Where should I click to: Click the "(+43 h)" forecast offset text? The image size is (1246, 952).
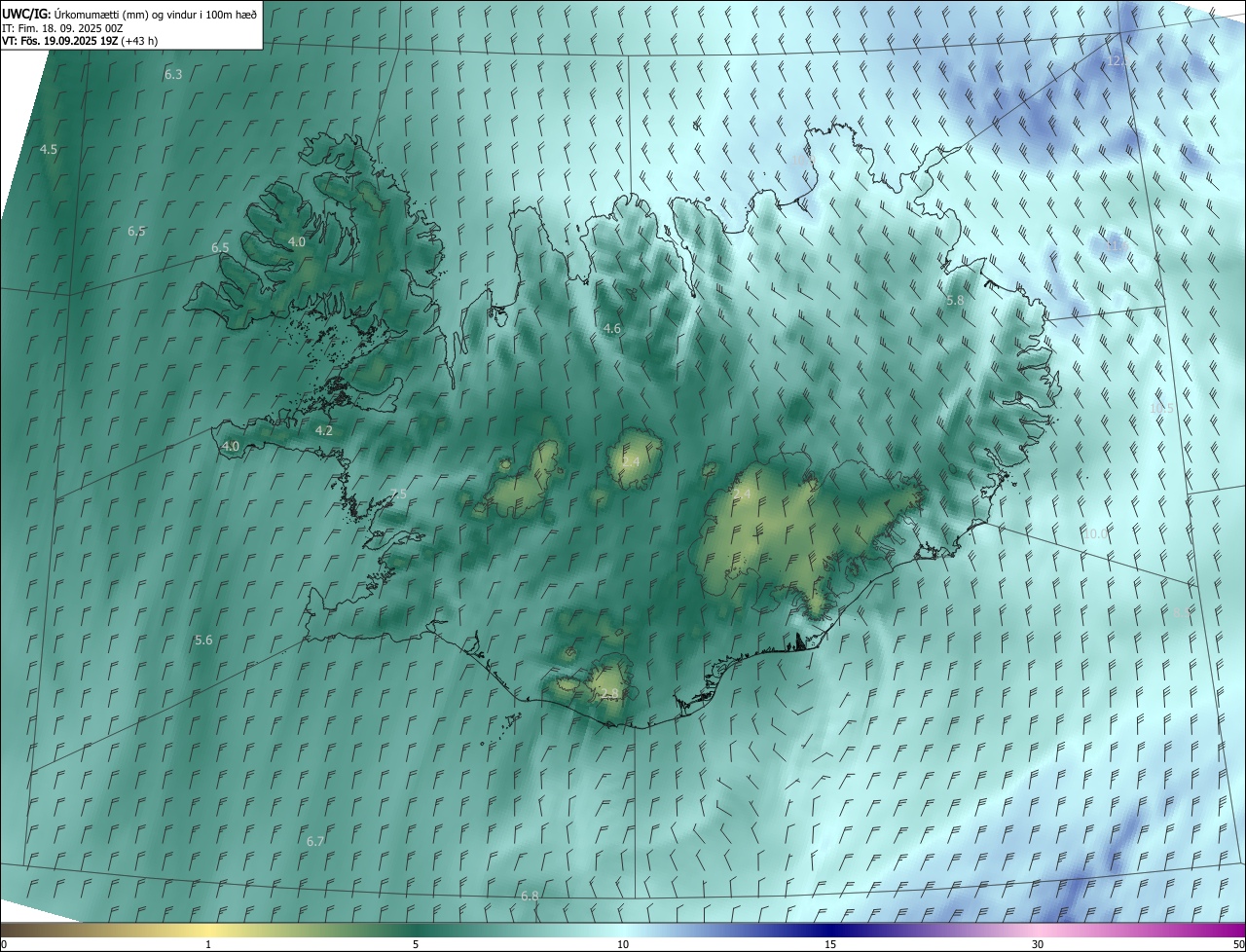coord(140,41)
